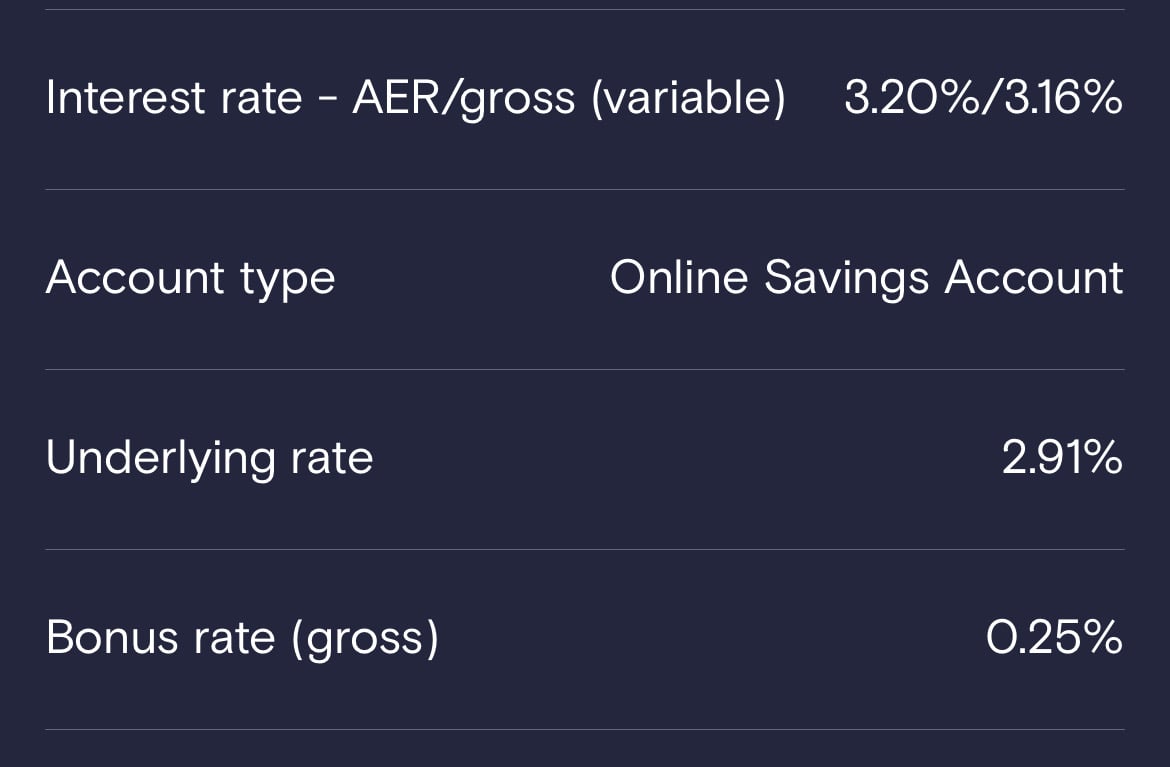Tap the word Interest in first row
Viewport: 1170px width, 767px height.
(x=125, y=98)
